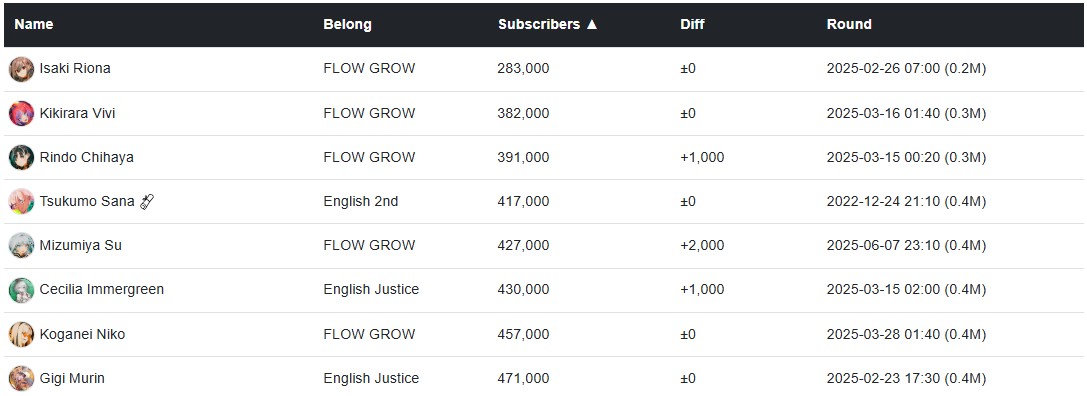Click Cecilia Immergreen's avatar icon
1087x396 pixels.
tap(21, 290)
